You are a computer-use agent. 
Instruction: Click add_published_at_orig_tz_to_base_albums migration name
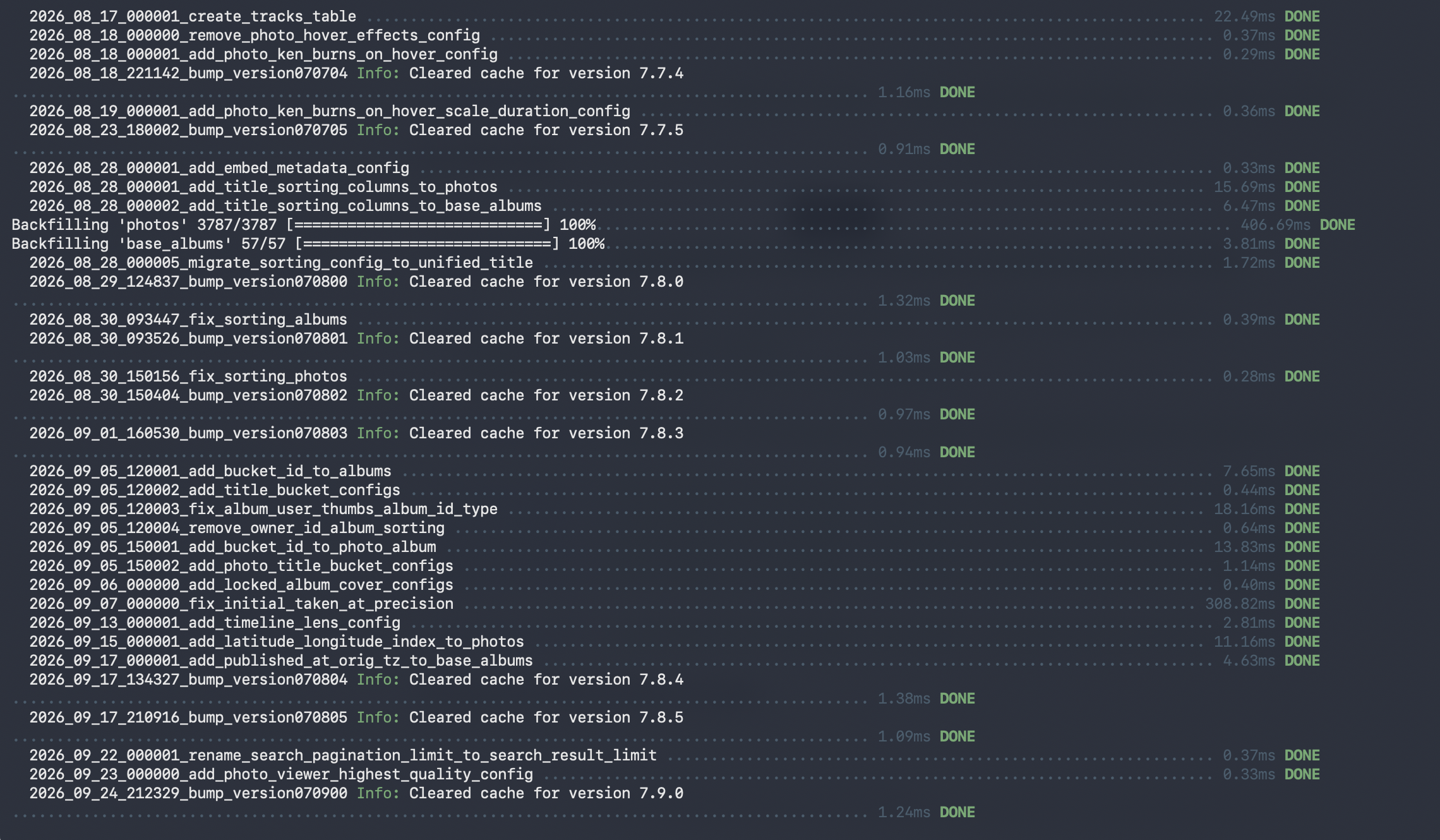281,661
